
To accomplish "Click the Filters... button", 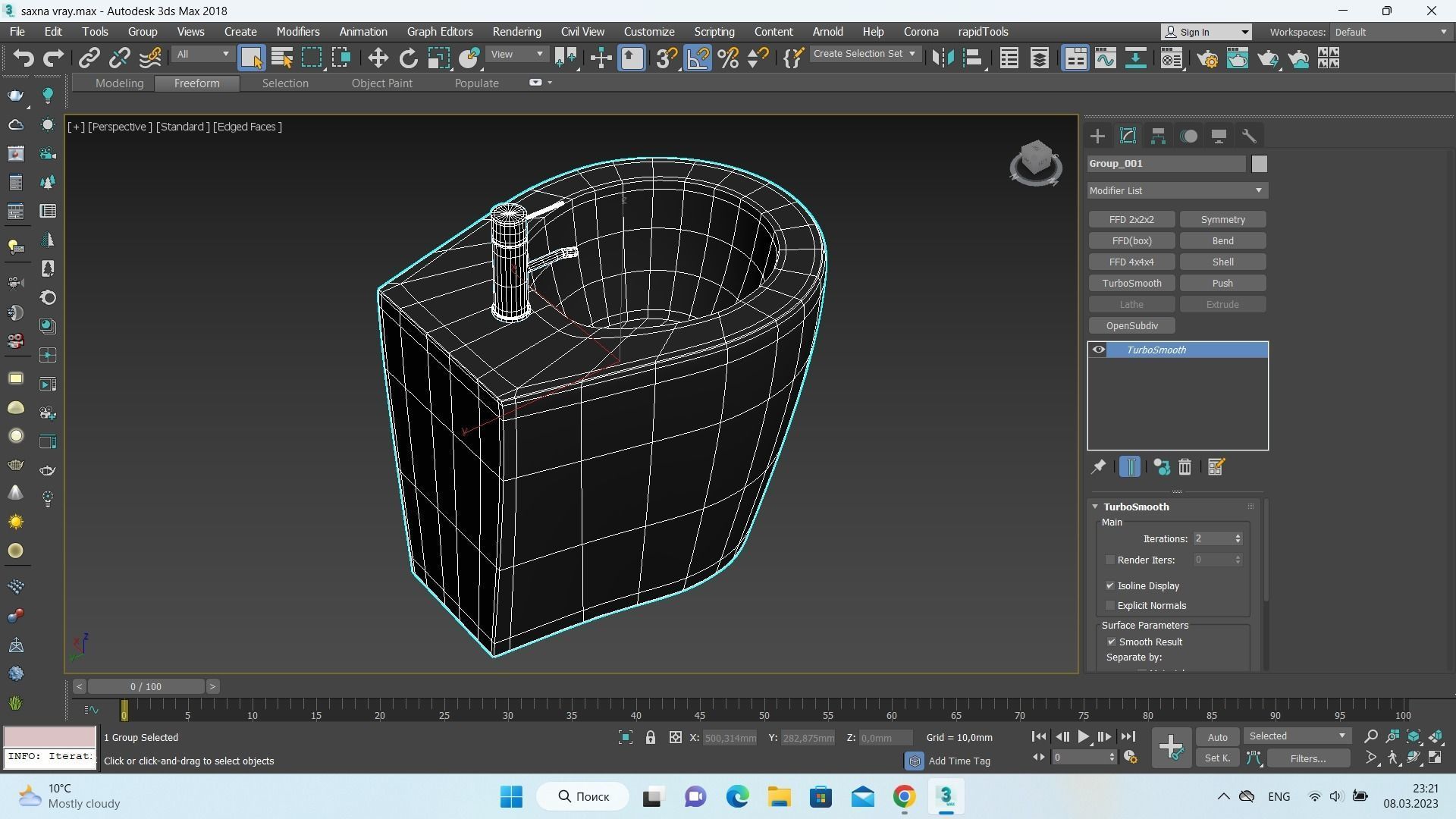I will tap(1308, 758).
